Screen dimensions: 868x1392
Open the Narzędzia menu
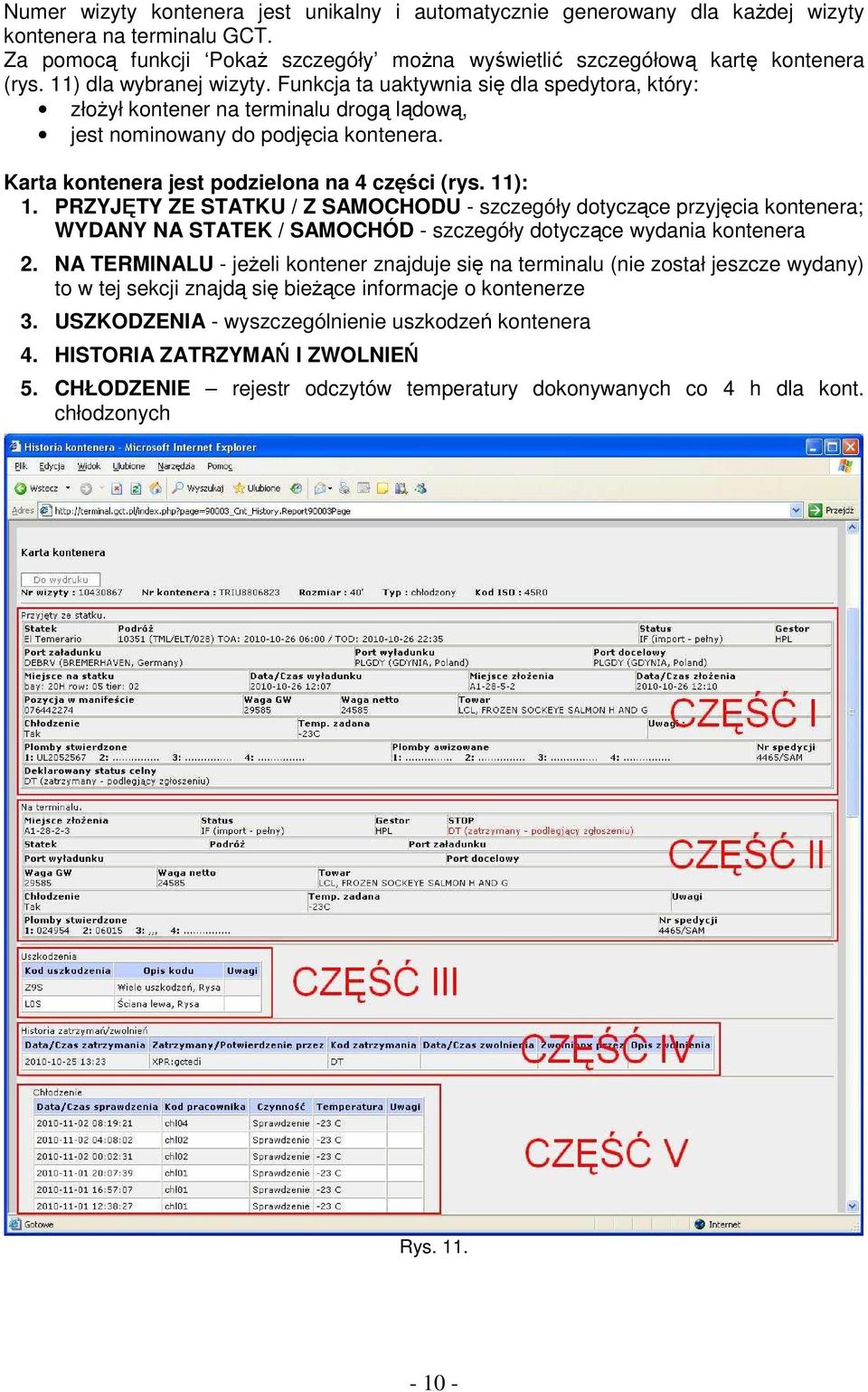pyautogui.click(x=176, y=467)
